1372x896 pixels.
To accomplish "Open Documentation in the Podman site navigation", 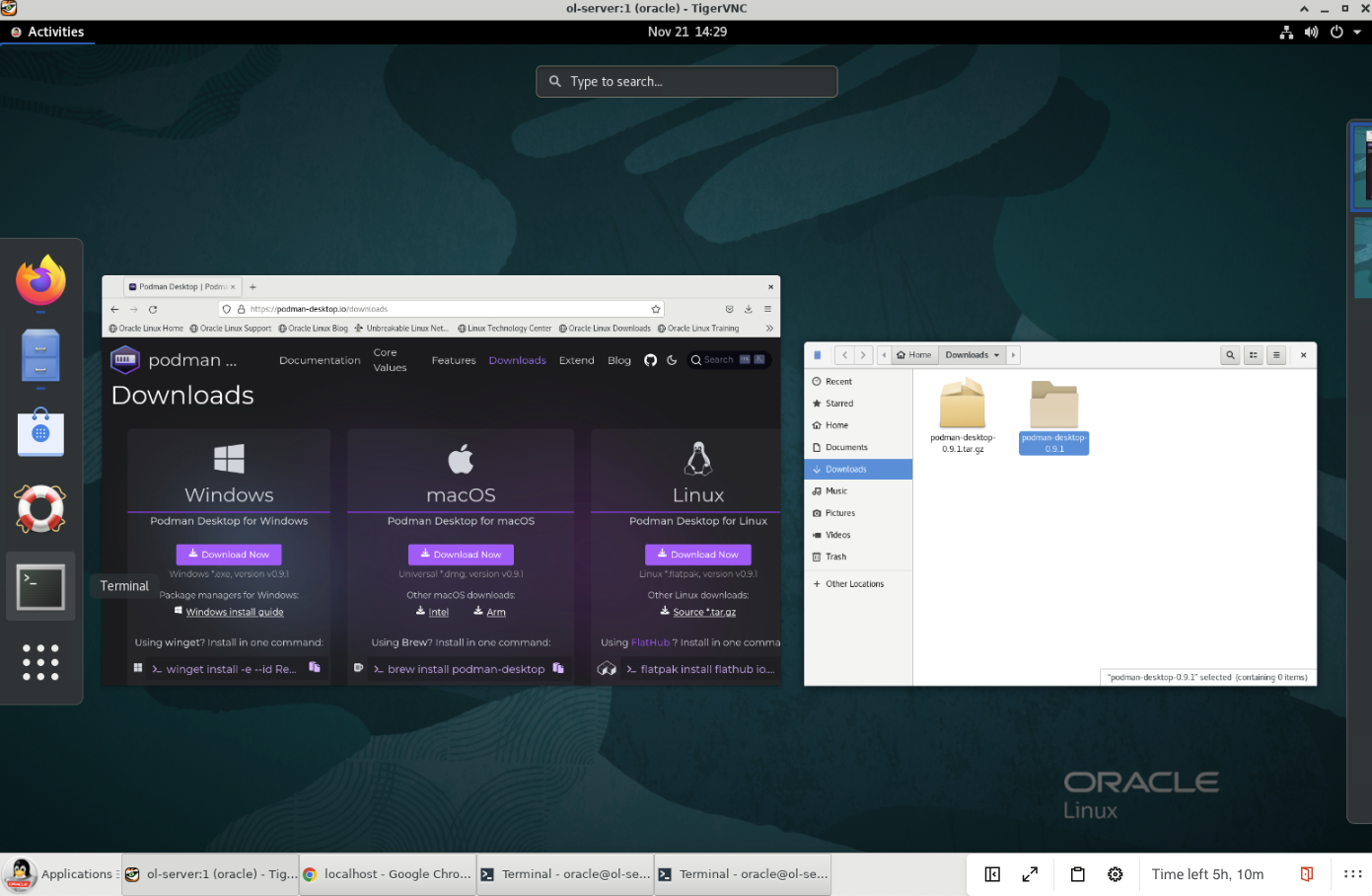I will (320, 360).
